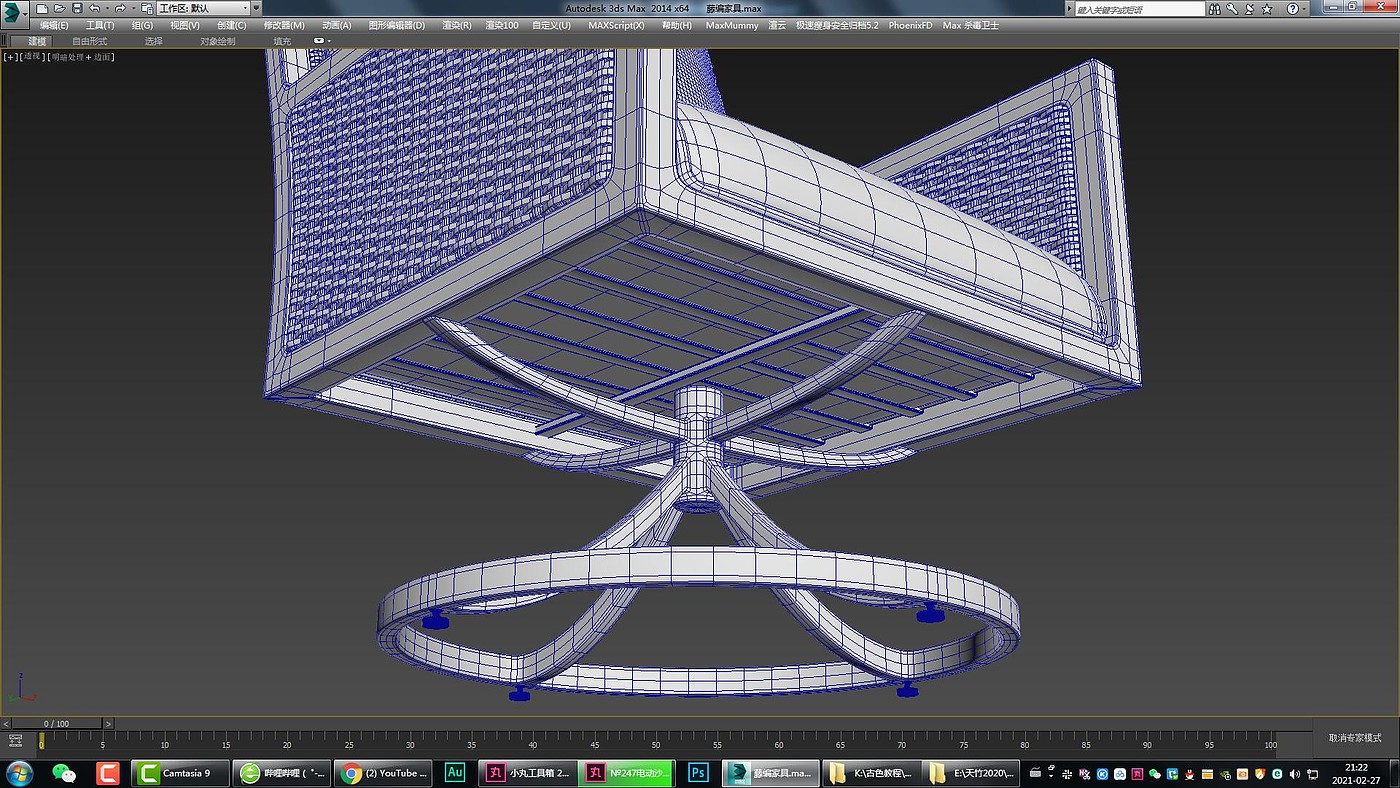
Task: Click the New Scene icon
Action: [x=42, y=9]
